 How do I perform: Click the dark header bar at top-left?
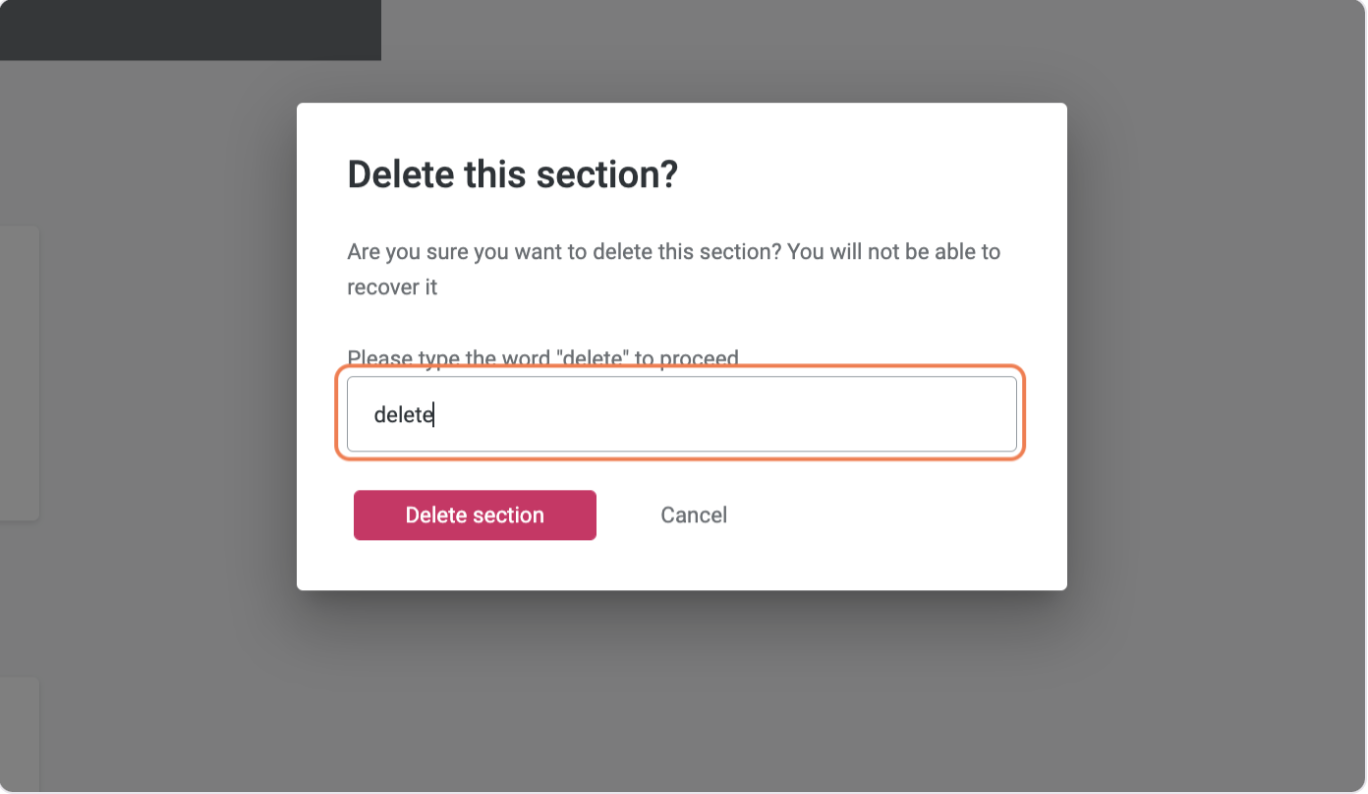pos(190,30)
